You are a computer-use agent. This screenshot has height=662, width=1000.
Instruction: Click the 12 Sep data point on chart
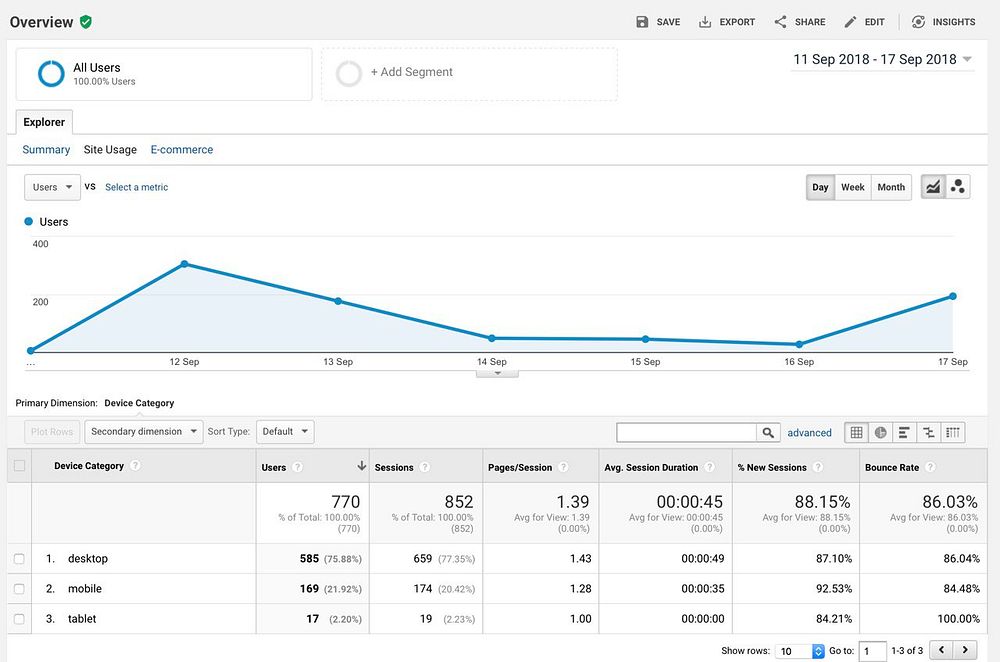pyautogui.click(x=184, y=263)
